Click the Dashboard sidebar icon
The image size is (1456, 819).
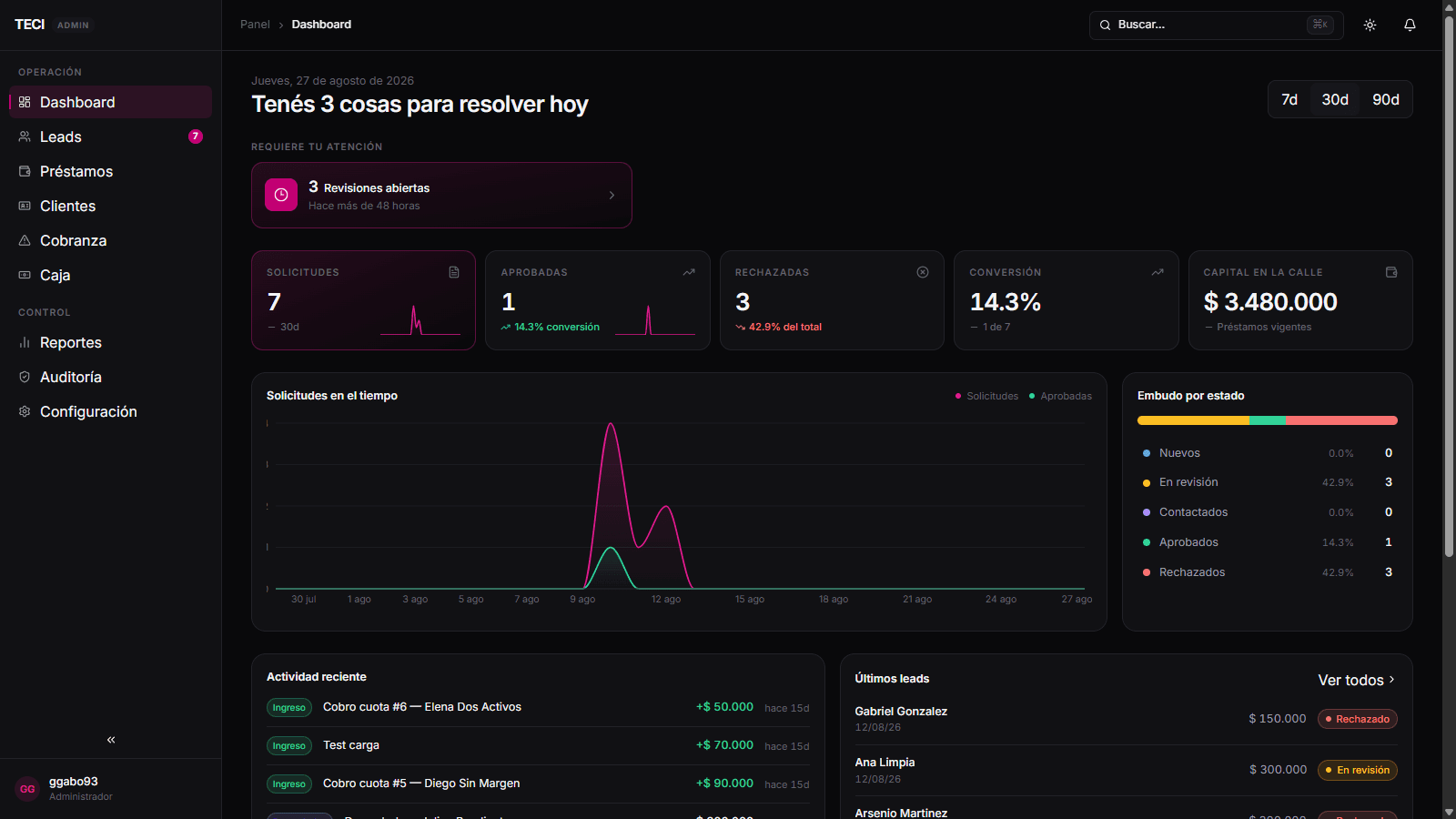tap(25, 102)
